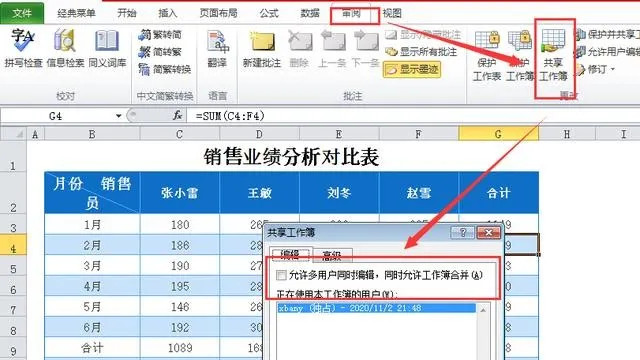Open the 文件 file tab
640x360 pixels.
click(22, 13)
